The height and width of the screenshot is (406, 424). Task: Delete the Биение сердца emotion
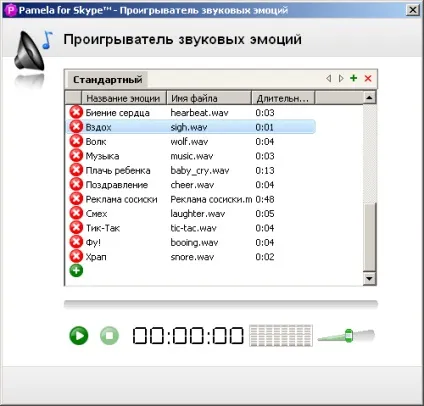click(76, 112)
